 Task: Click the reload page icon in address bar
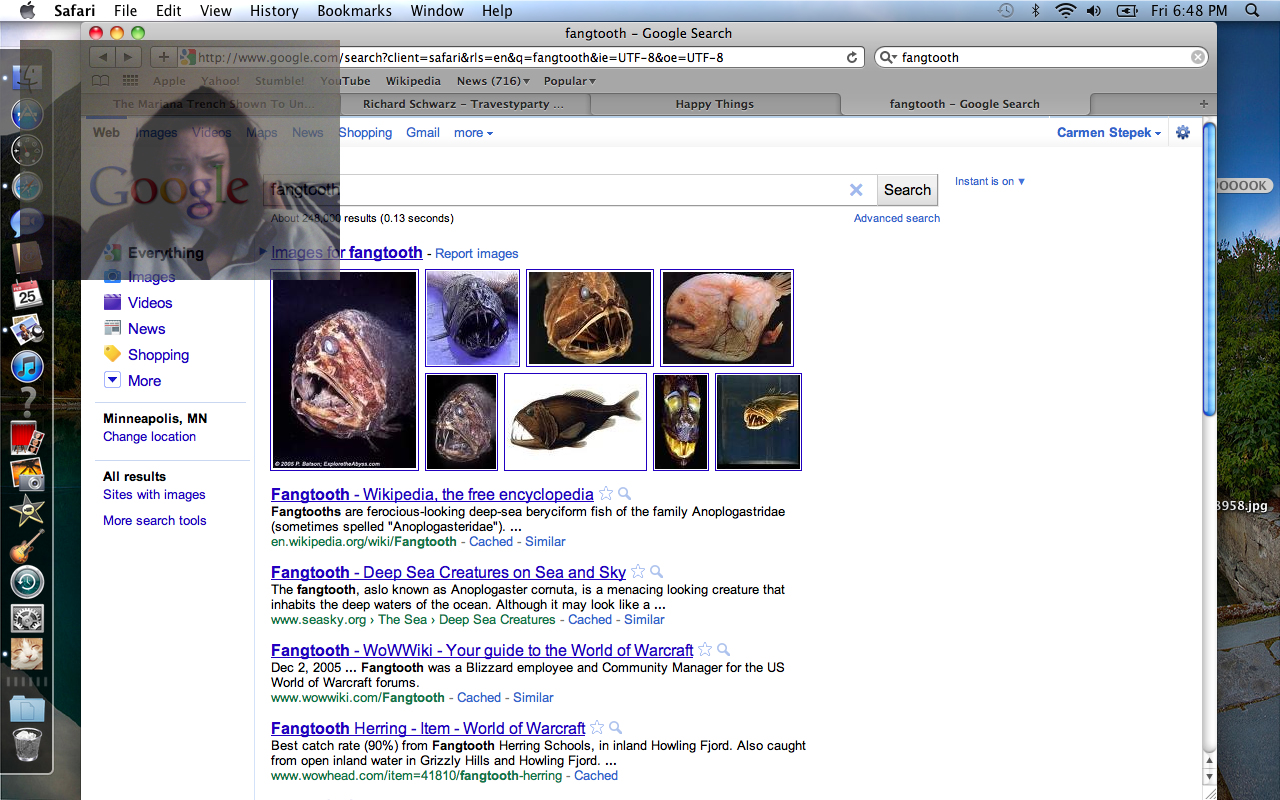pos(852,58)
